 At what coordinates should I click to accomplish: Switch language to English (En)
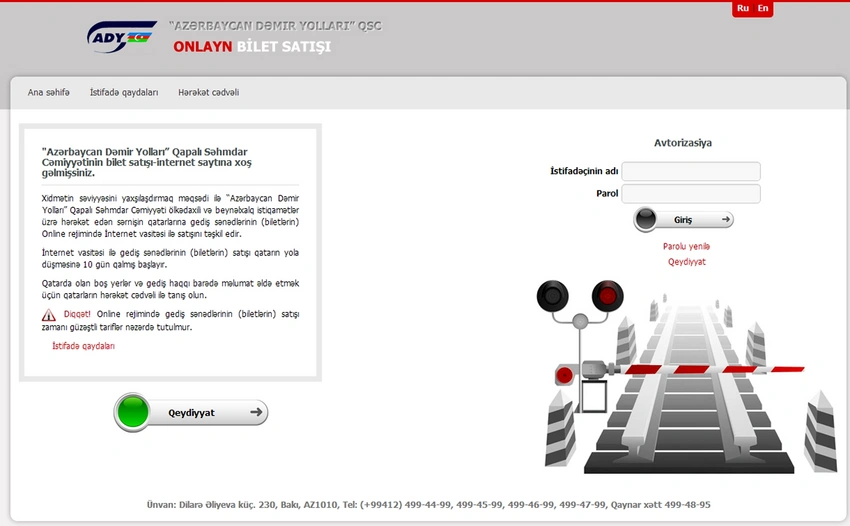pos(763,8)
